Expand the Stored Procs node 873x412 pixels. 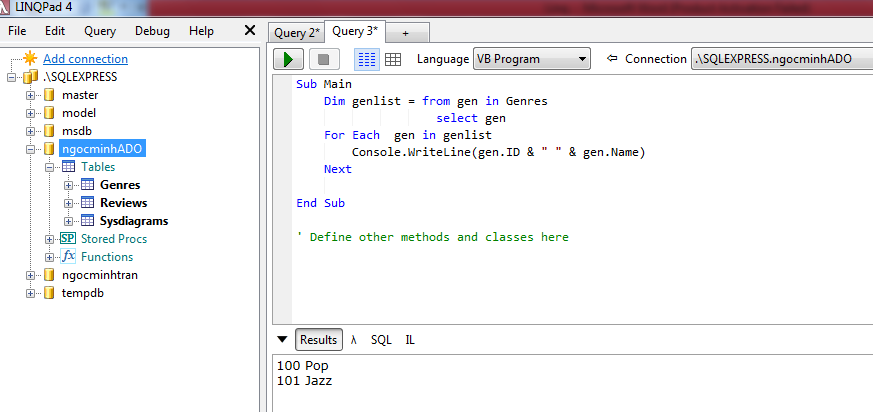[50, 239]
